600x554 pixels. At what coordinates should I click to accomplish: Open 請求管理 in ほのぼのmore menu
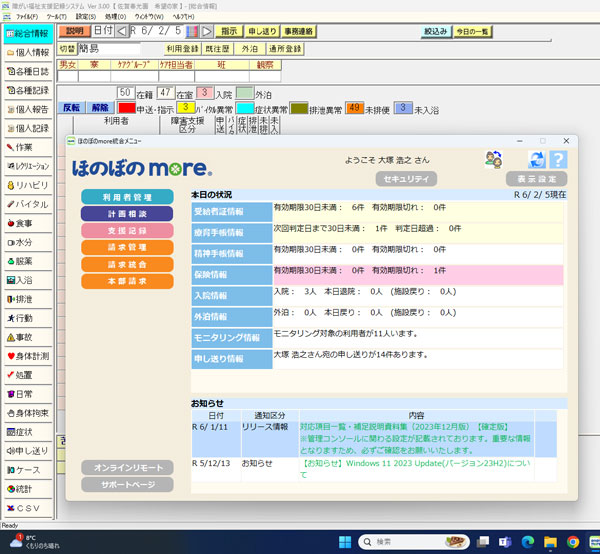tap(127, 248)
